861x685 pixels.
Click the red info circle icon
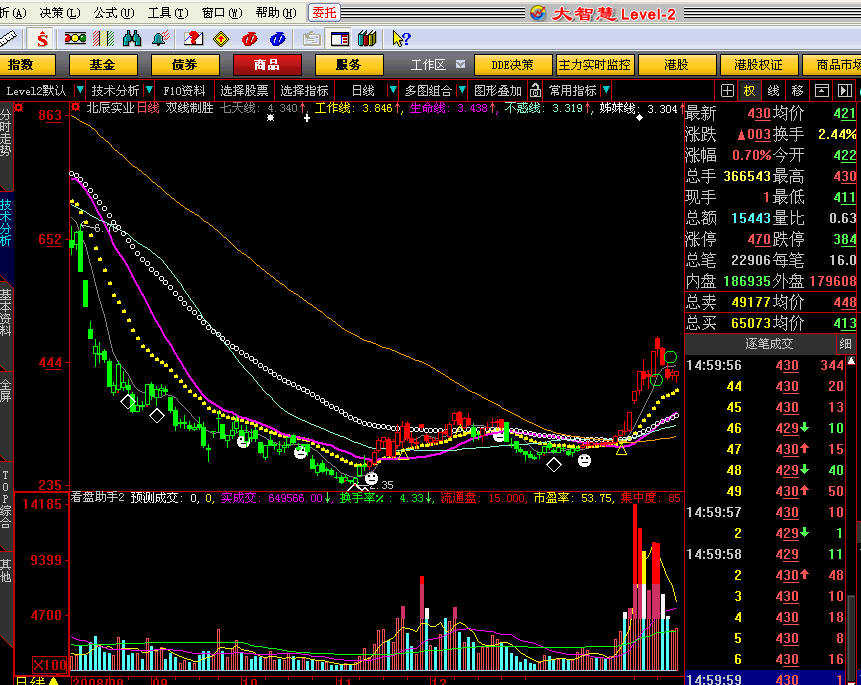click(249, 39)
